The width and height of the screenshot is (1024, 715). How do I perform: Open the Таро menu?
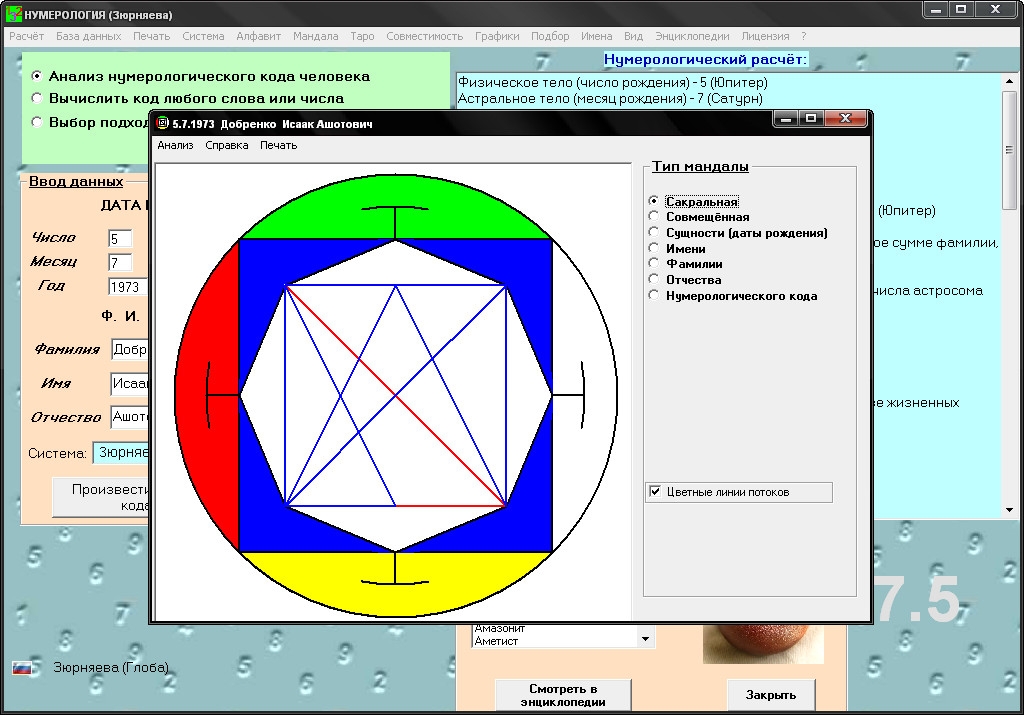362,37
